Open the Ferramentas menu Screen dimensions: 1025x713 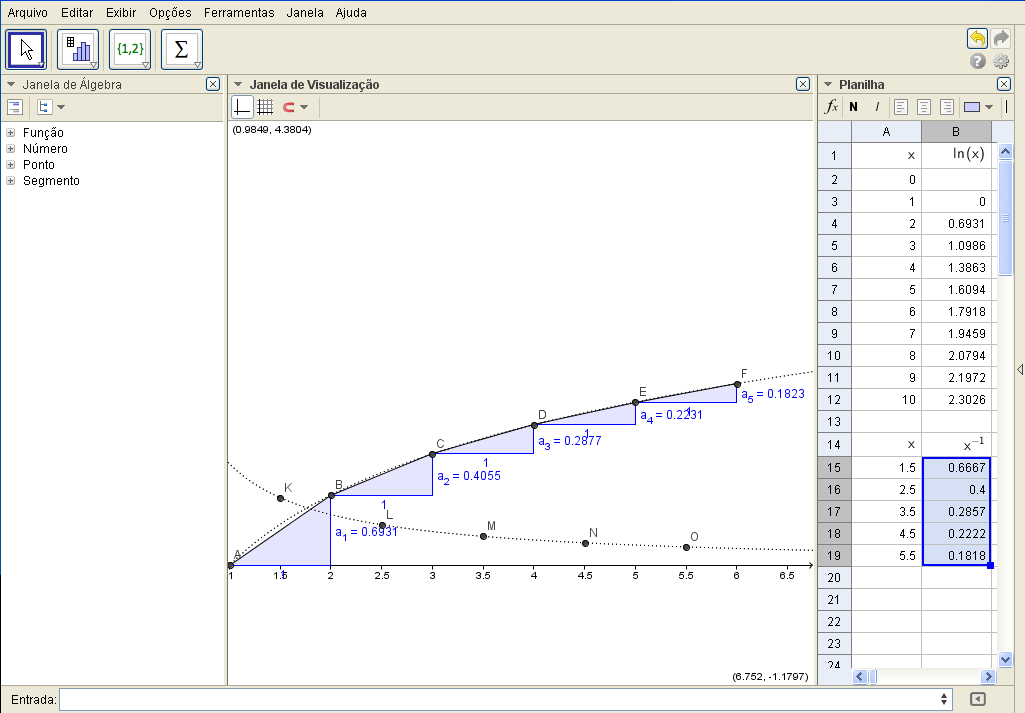point(238,13)
